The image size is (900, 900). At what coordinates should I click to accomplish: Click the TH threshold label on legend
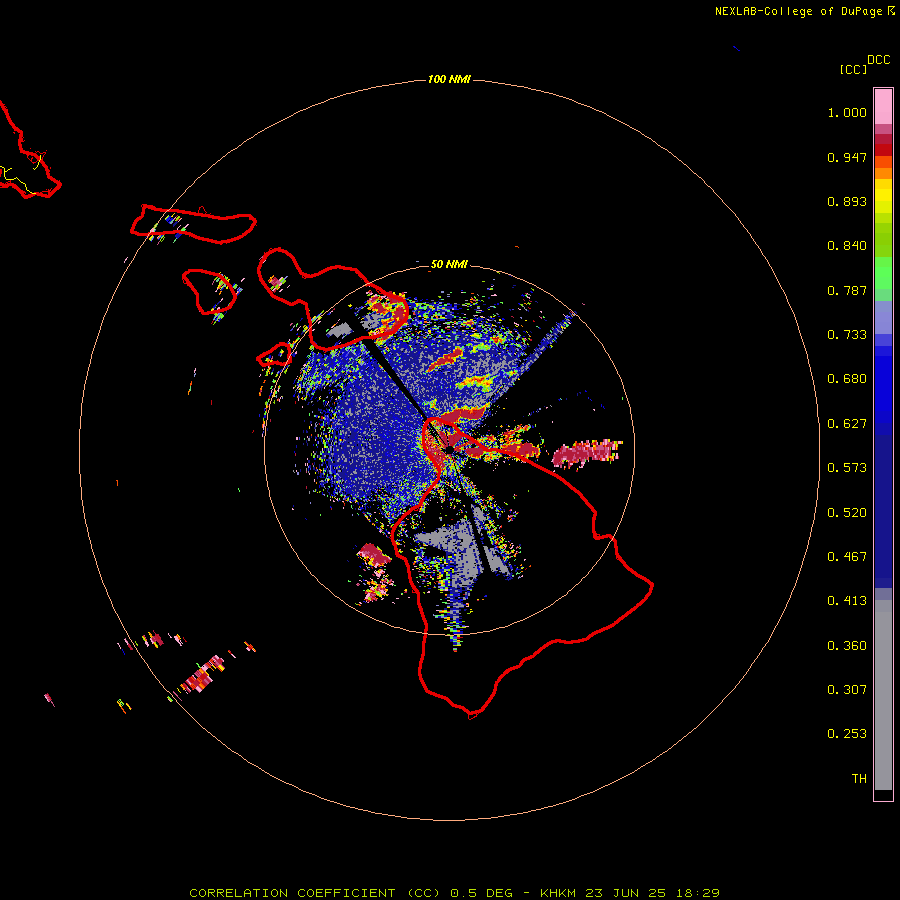859,779
